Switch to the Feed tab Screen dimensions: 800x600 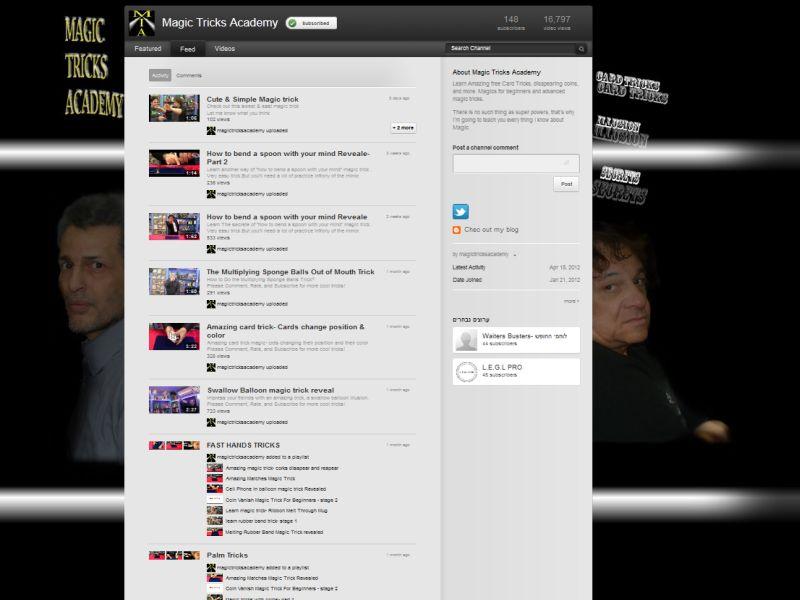188,49
